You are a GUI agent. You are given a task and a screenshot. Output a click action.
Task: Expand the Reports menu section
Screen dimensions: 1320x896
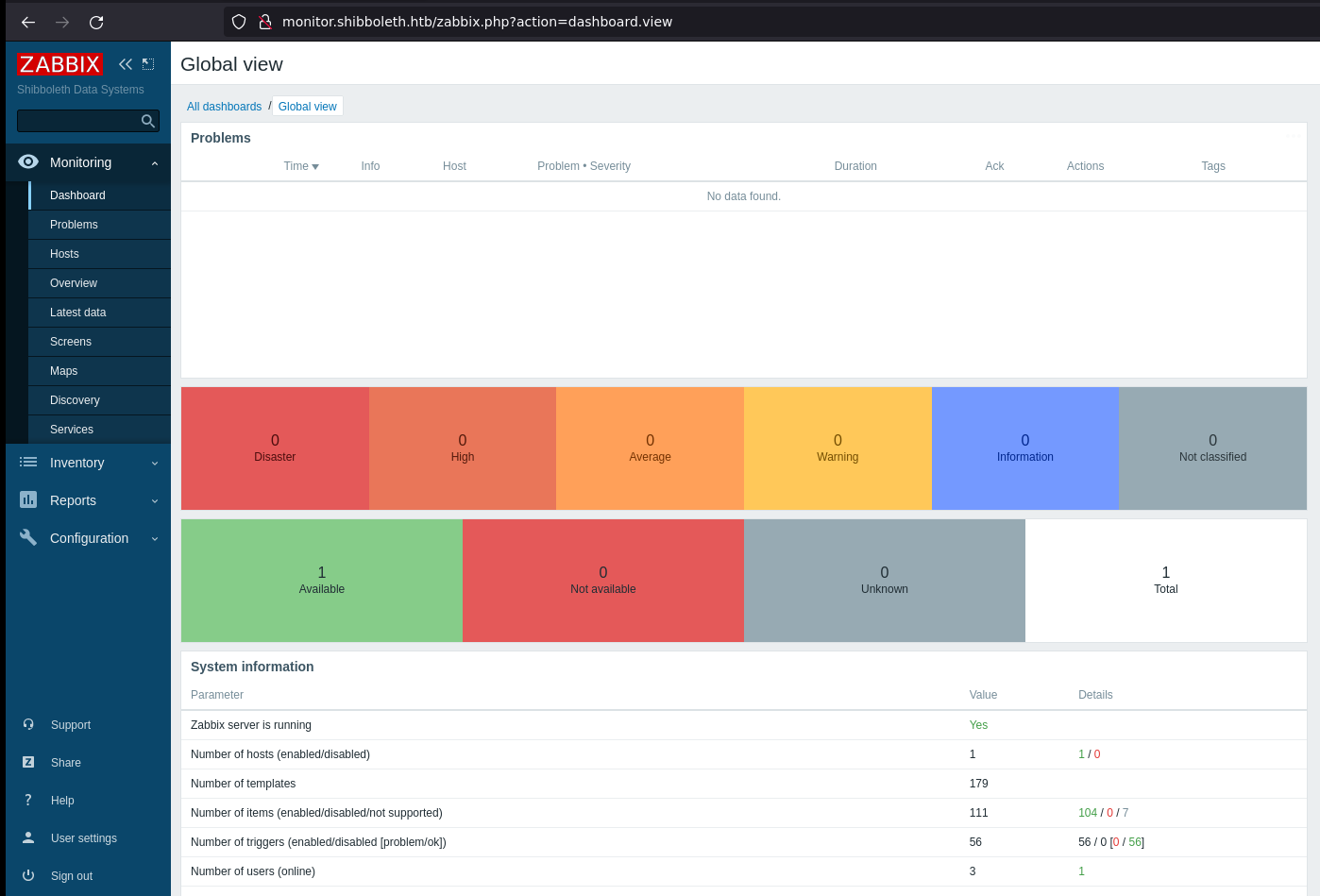click(88, 500)
